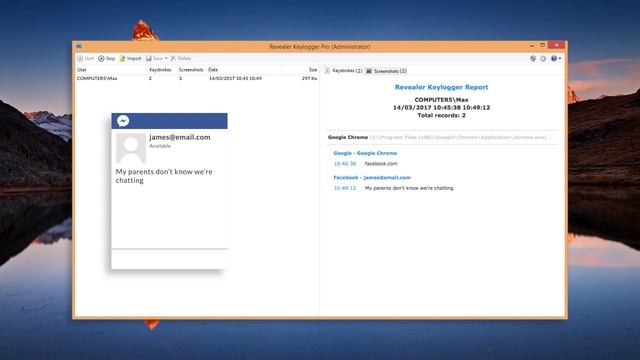Stop recording using the Stop button
This screenshot has width=640, height=360.
(x=107, y=59)
